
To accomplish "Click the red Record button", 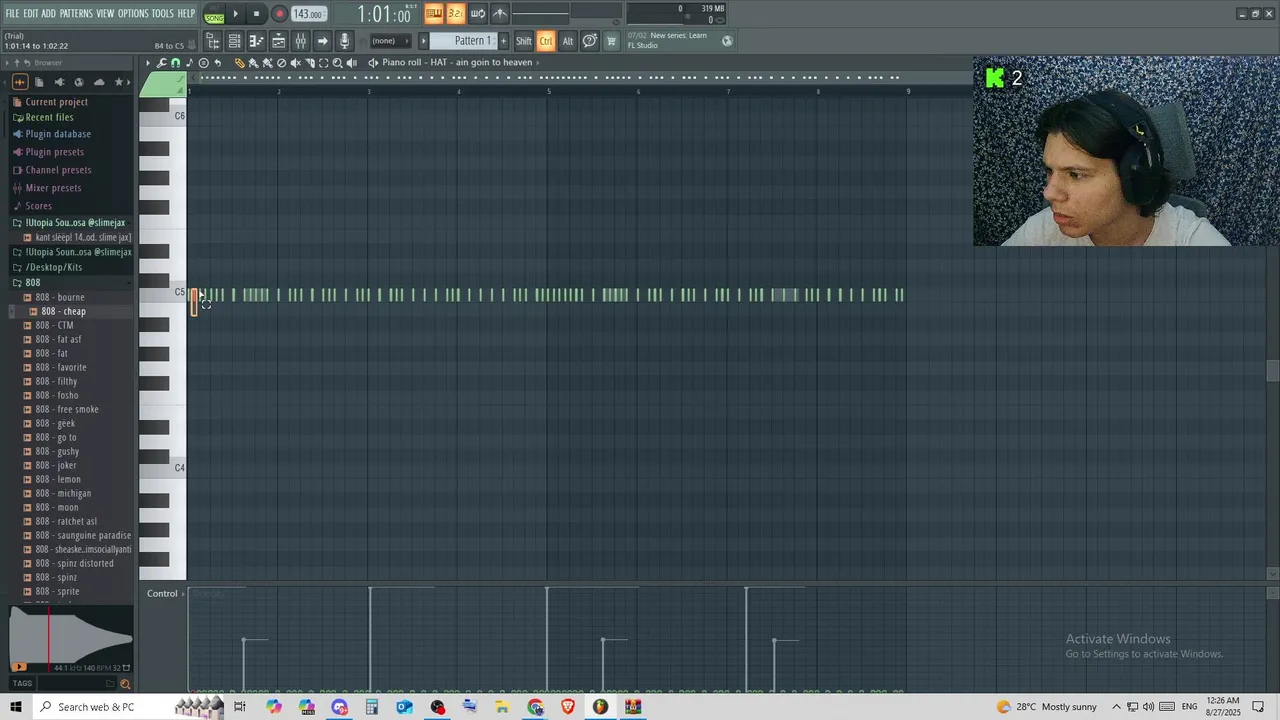I will (279, 14).
